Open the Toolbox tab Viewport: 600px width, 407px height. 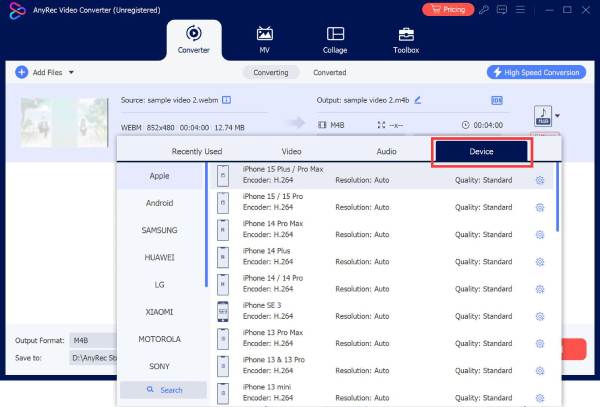406,40
